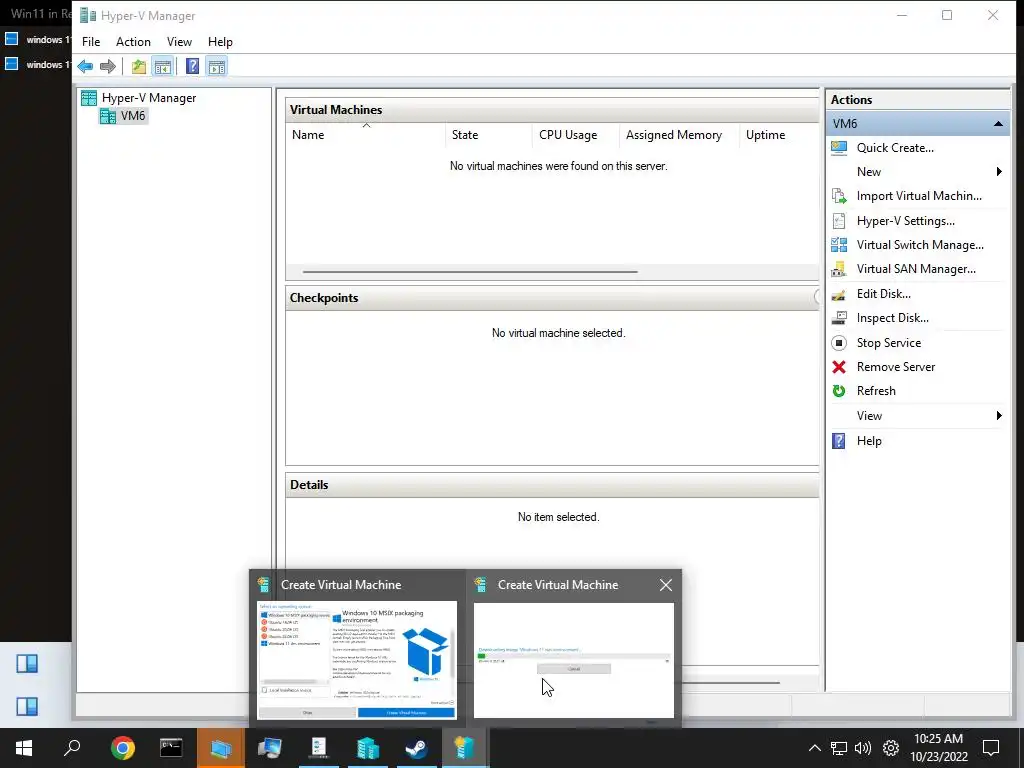
Task: Open Steam from the taskbar
Action: (416, 748)
